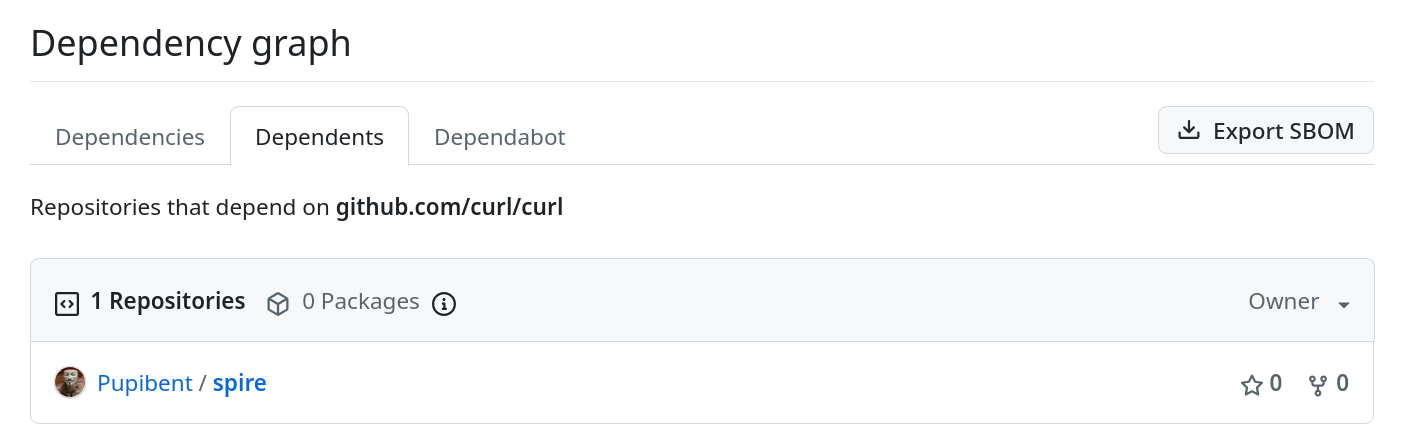Viewport: 1407px width, 447px height.
Task: Switch to the Dependabot tab
Action: click(x=499, y=137)
